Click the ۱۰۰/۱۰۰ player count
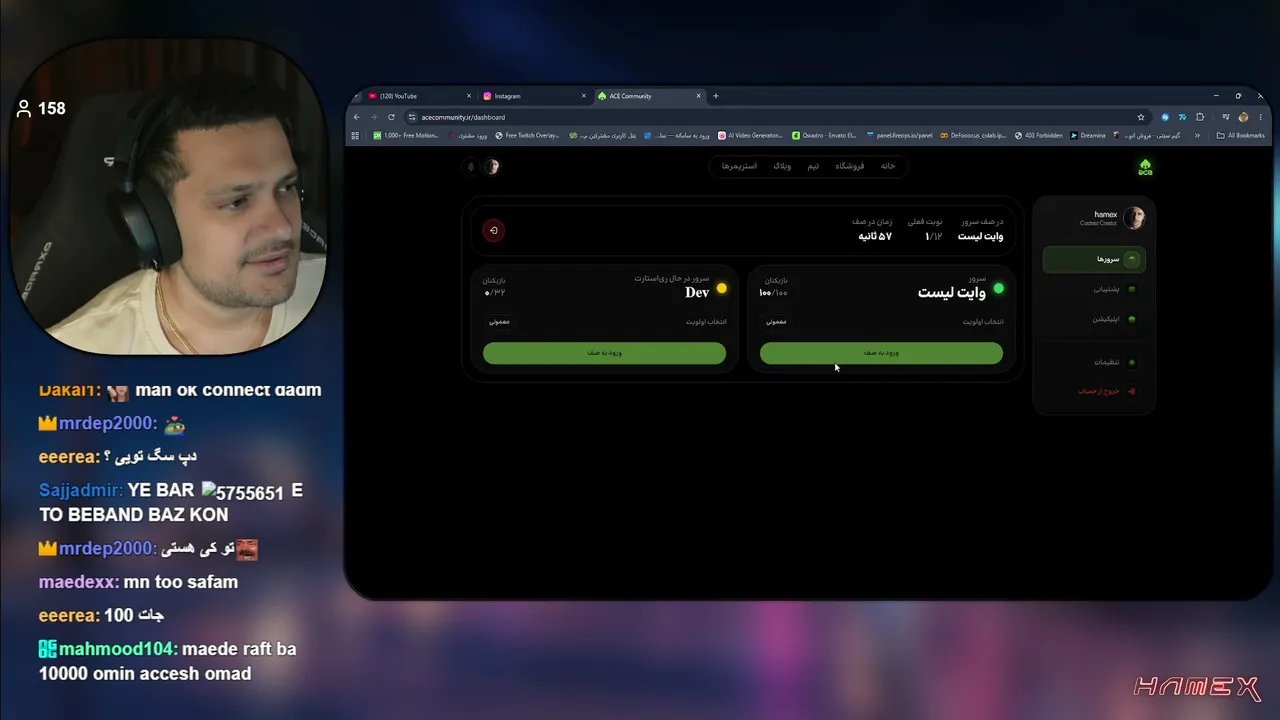 pyautogui.click(x=773, y=293)
